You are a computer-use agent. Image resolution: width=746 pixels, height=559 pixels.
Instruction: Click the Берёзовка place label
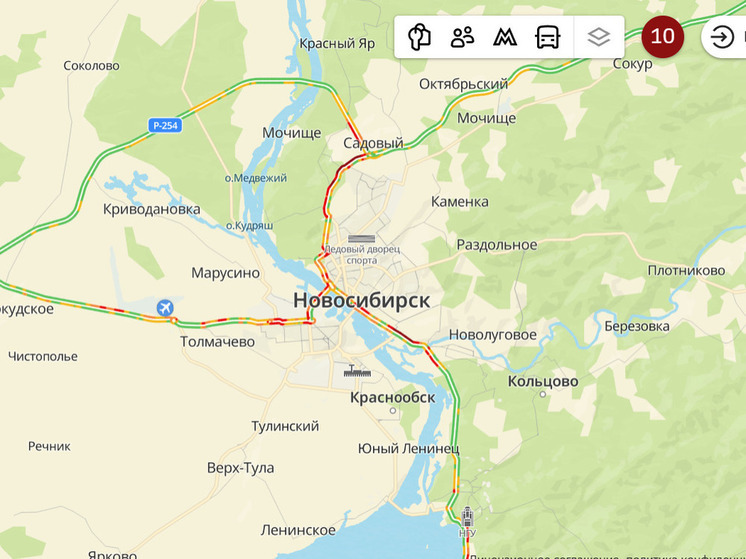tap(637, 326)
